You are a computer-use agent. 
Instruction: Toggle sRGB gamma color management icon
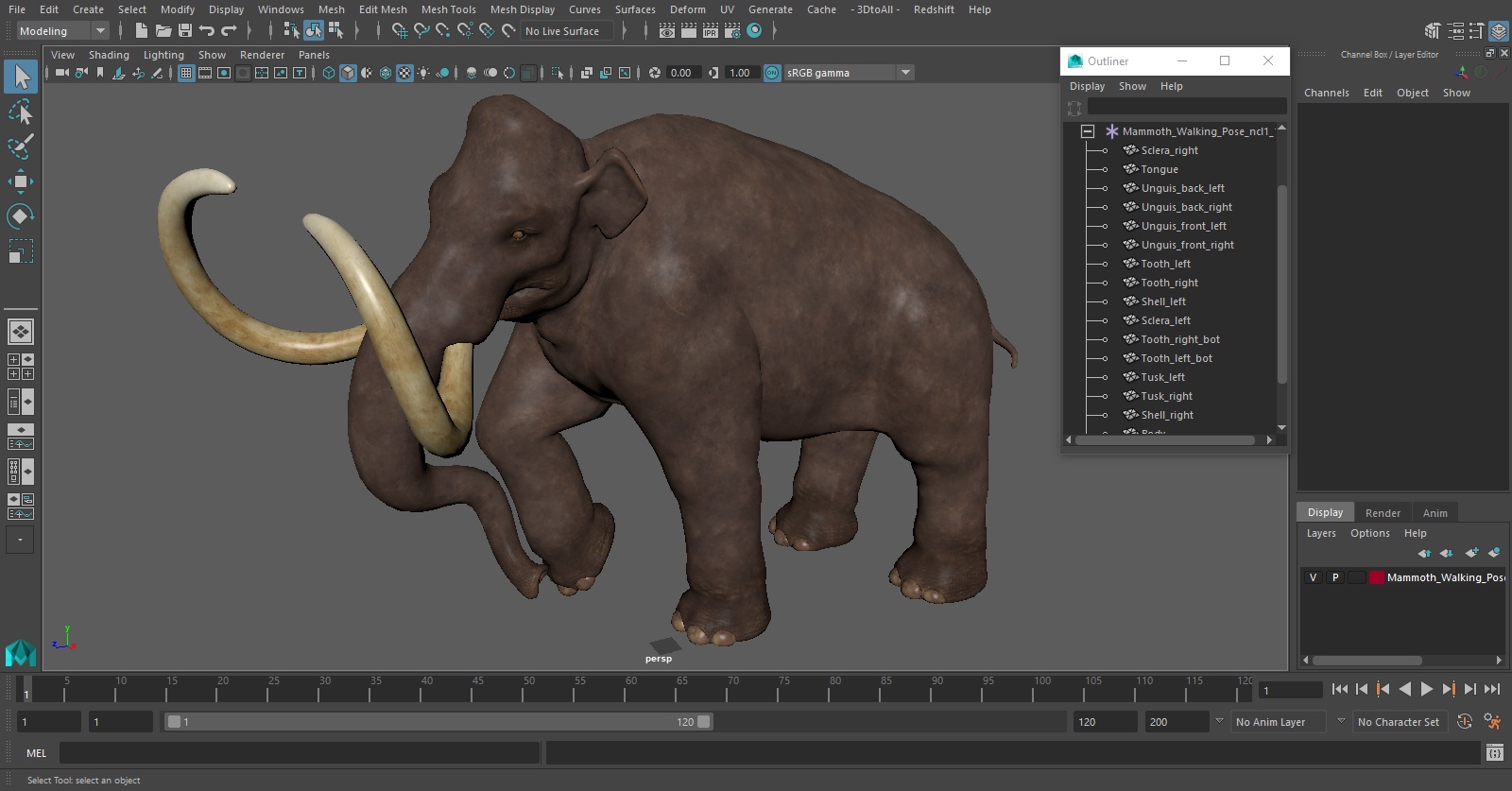pos(772,73)
